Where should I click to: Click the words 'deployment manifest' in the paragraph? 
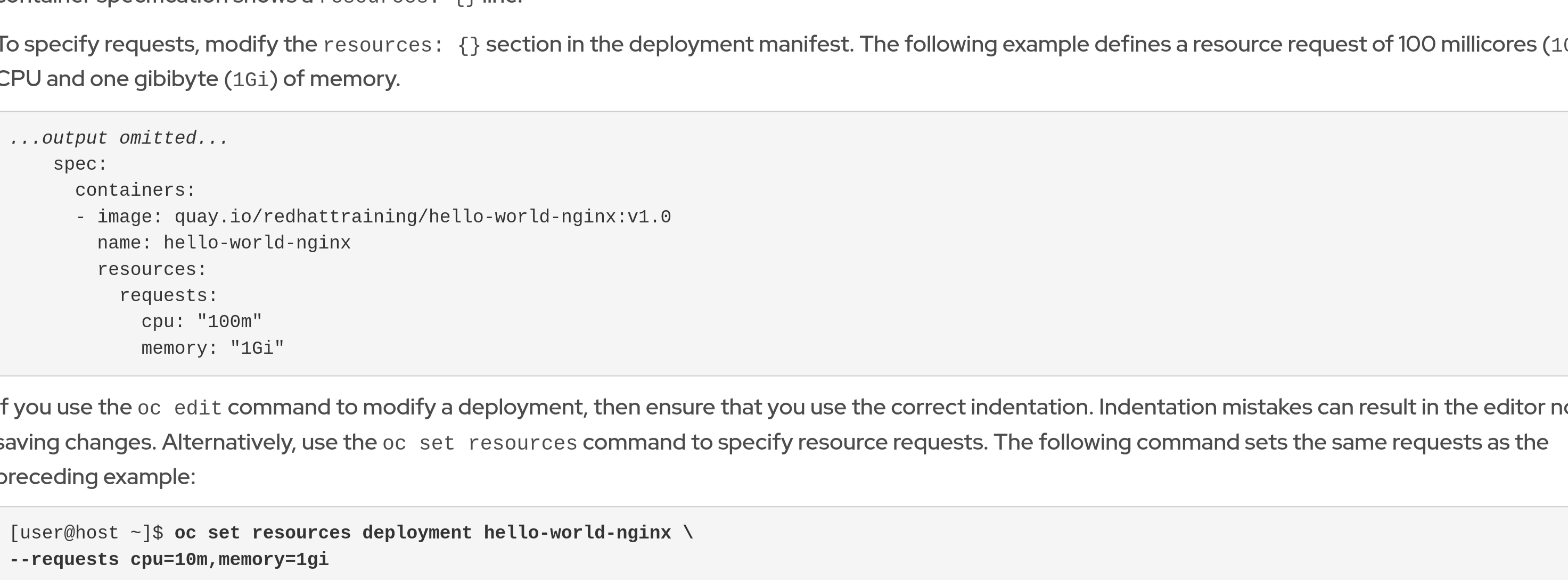(x=740, y=44)
